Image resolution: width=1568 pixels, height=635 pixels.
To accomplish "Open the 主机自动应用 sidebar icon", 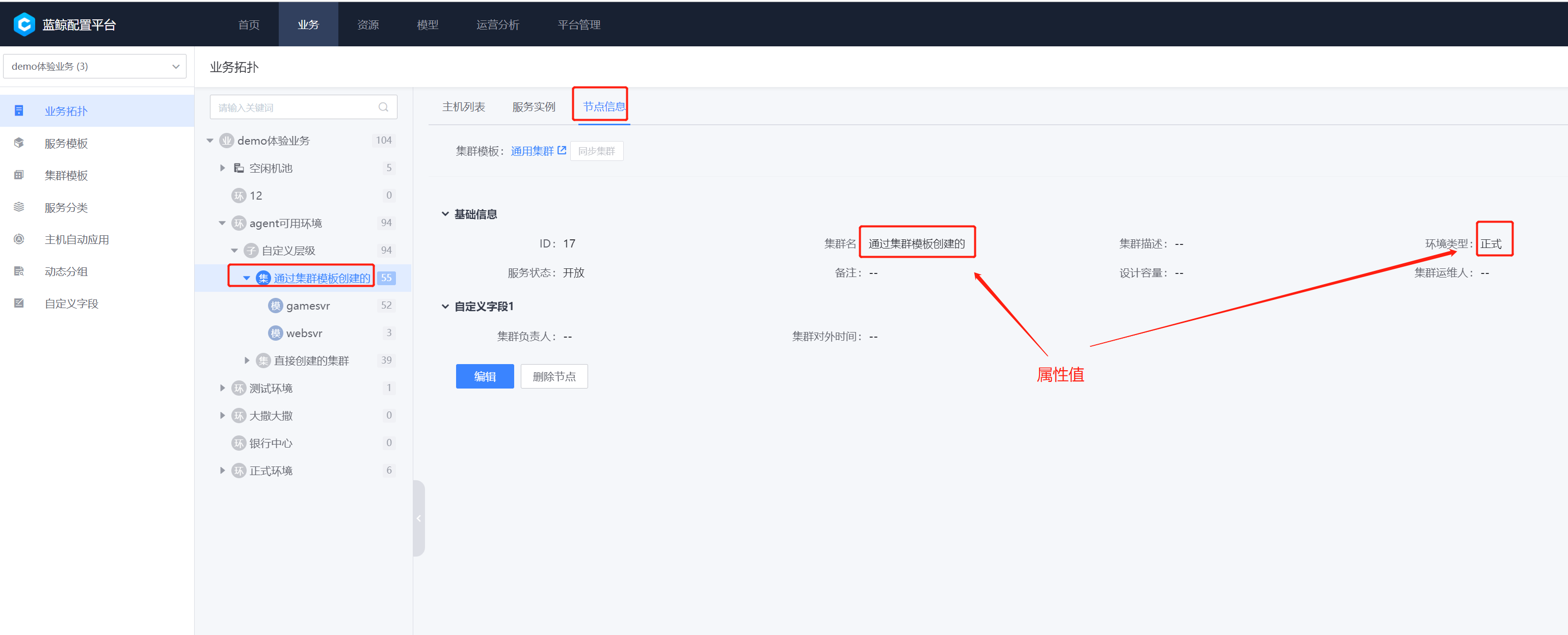I will [19, 239].
